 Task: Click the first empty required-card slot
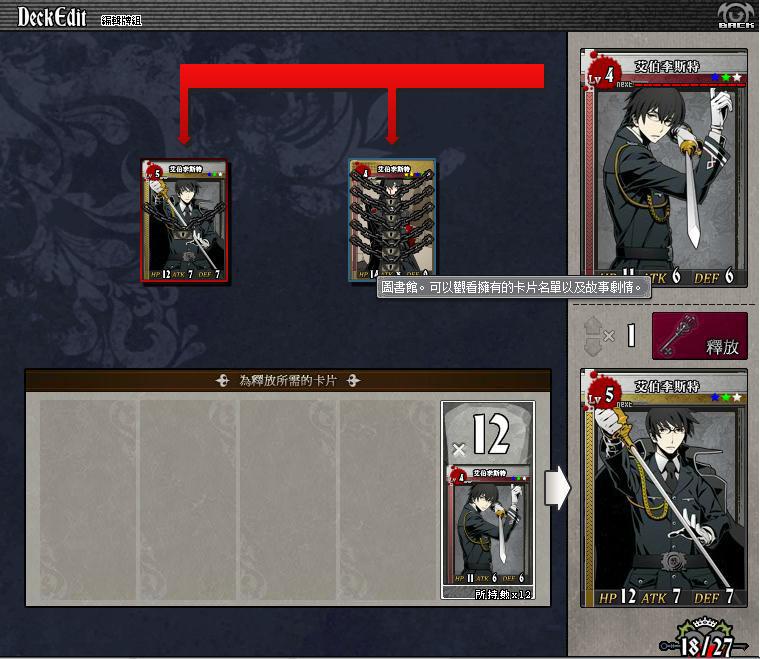[x=88, y=500]
